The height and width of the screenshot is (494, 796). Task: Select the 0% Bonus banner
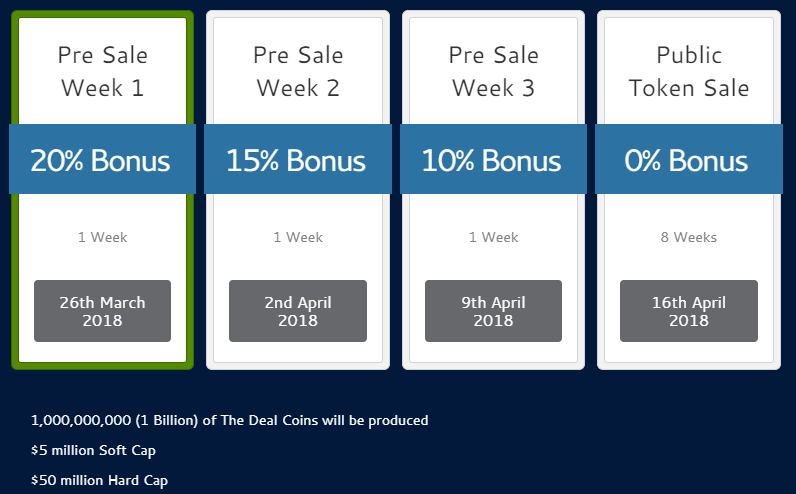point(689,159)
